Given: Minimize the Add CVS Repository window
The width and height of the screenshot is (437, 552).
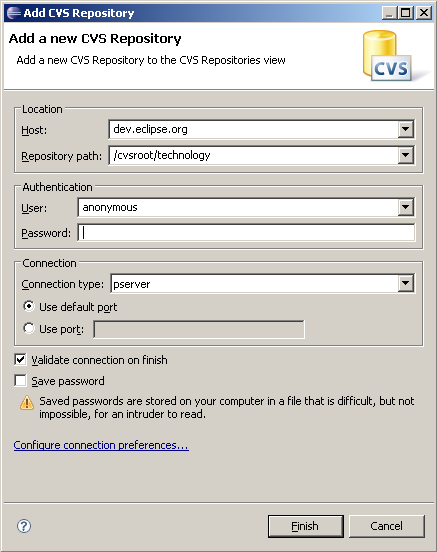Looking at the screenshot, I should click(389, 13).
